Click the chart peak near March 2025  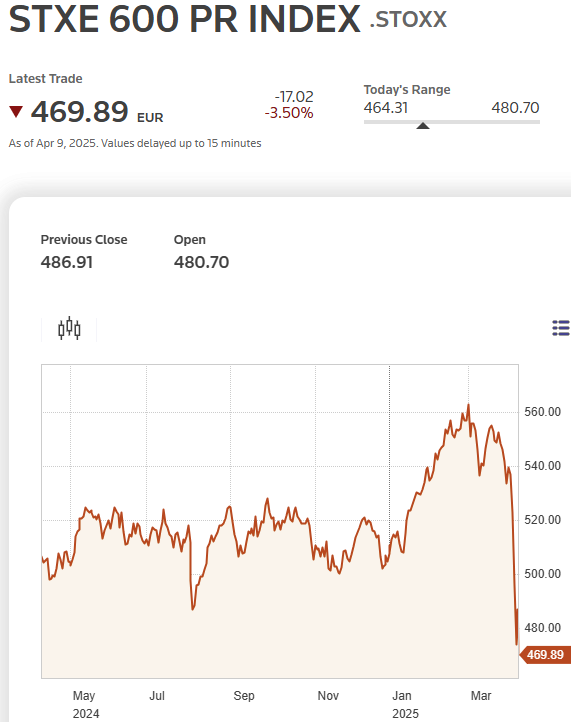pyautogui.click(x=468, y=406)
